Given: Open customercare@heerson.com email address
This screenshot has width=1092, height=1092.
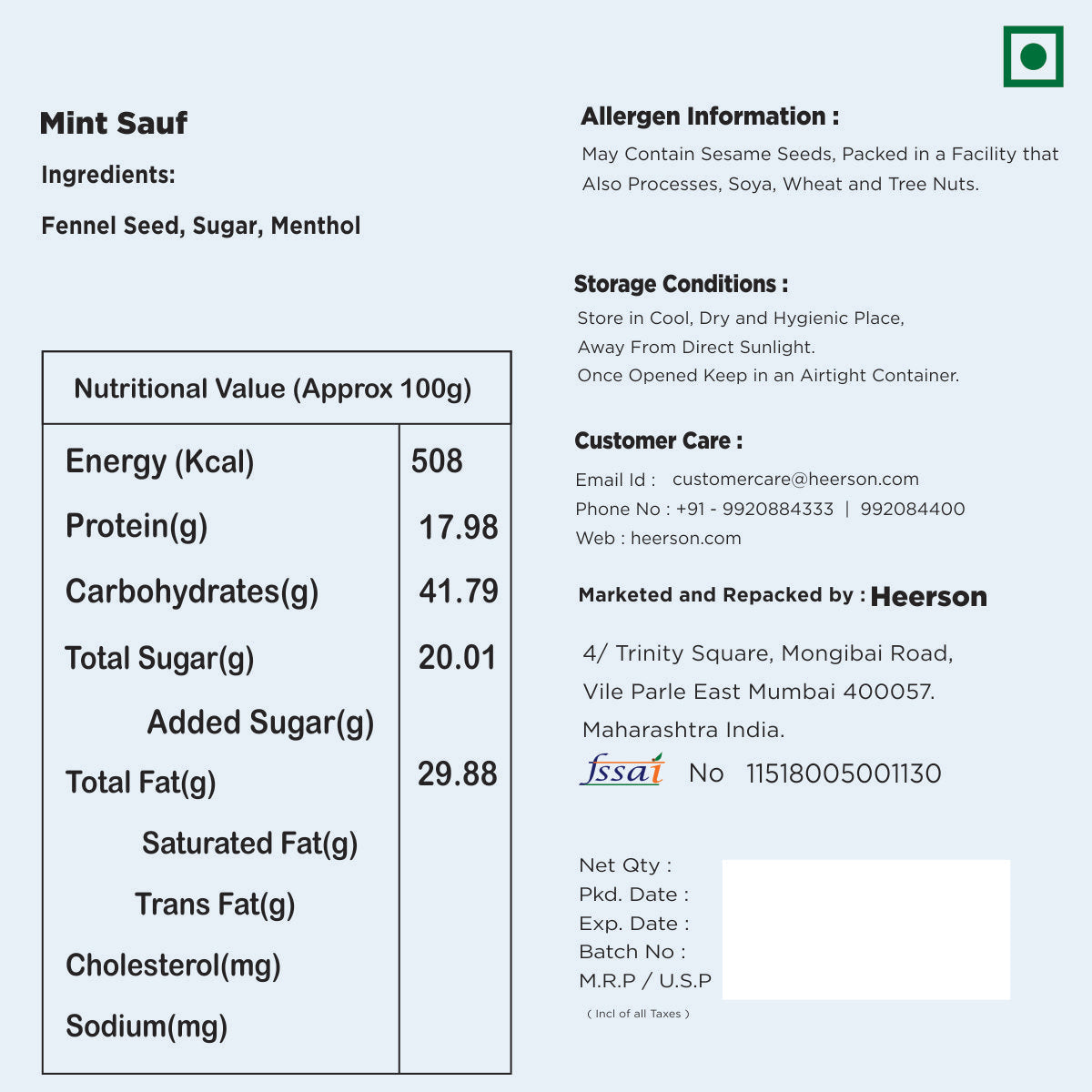Looking at the screenshot, I should pos(795,480).
